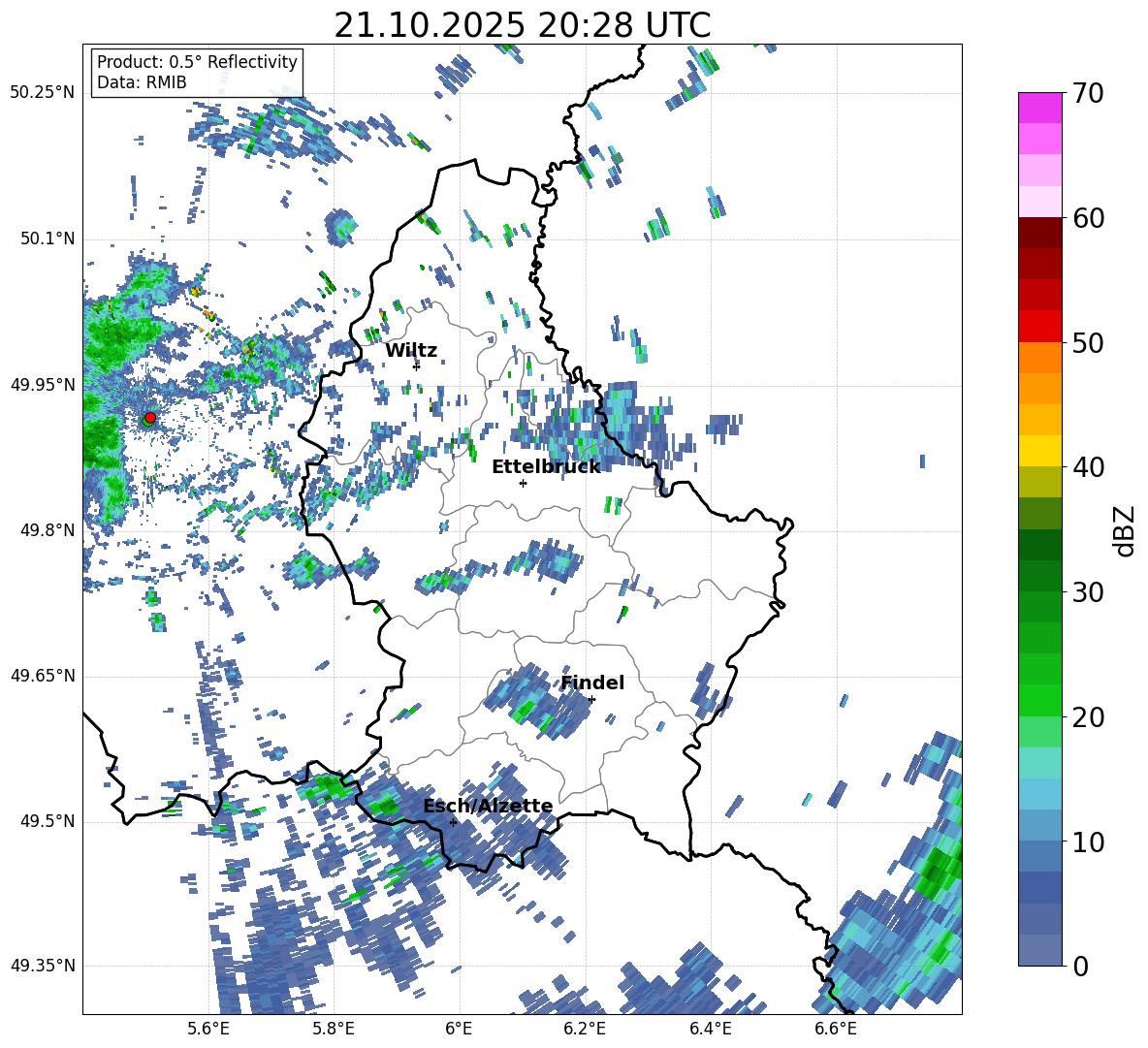Click the 49.5°N latitude label
This screenshot has width=1148, height=1048.
click(x=48, y=821)
